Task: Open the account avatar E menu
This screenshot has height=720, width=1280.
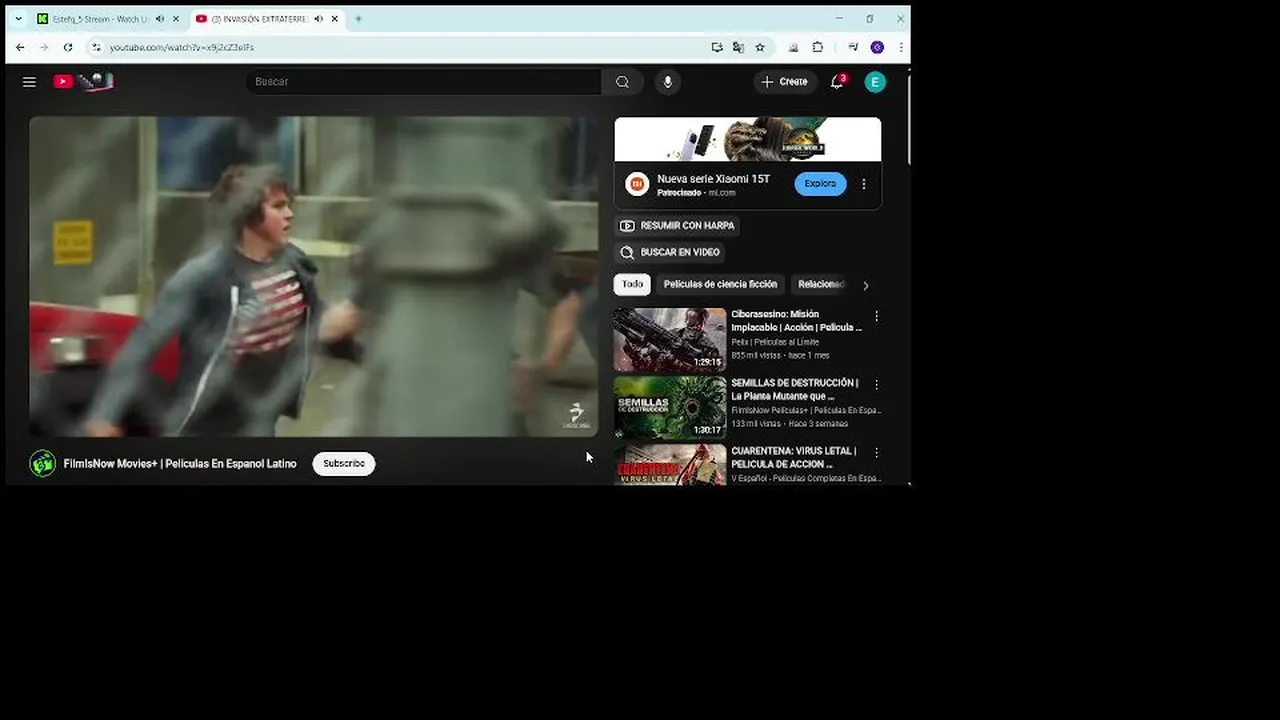Action: coord(875,82)
